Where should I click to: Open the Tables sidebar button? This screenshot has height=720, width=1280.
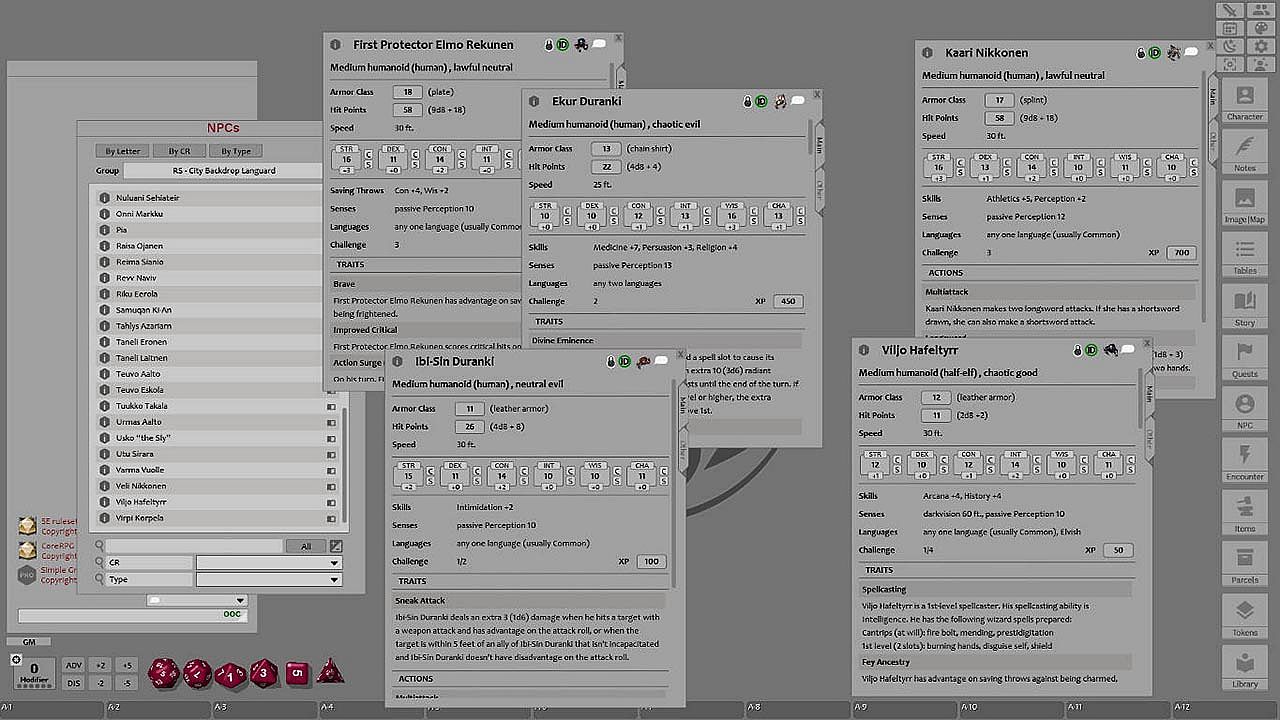point(1245,257)
